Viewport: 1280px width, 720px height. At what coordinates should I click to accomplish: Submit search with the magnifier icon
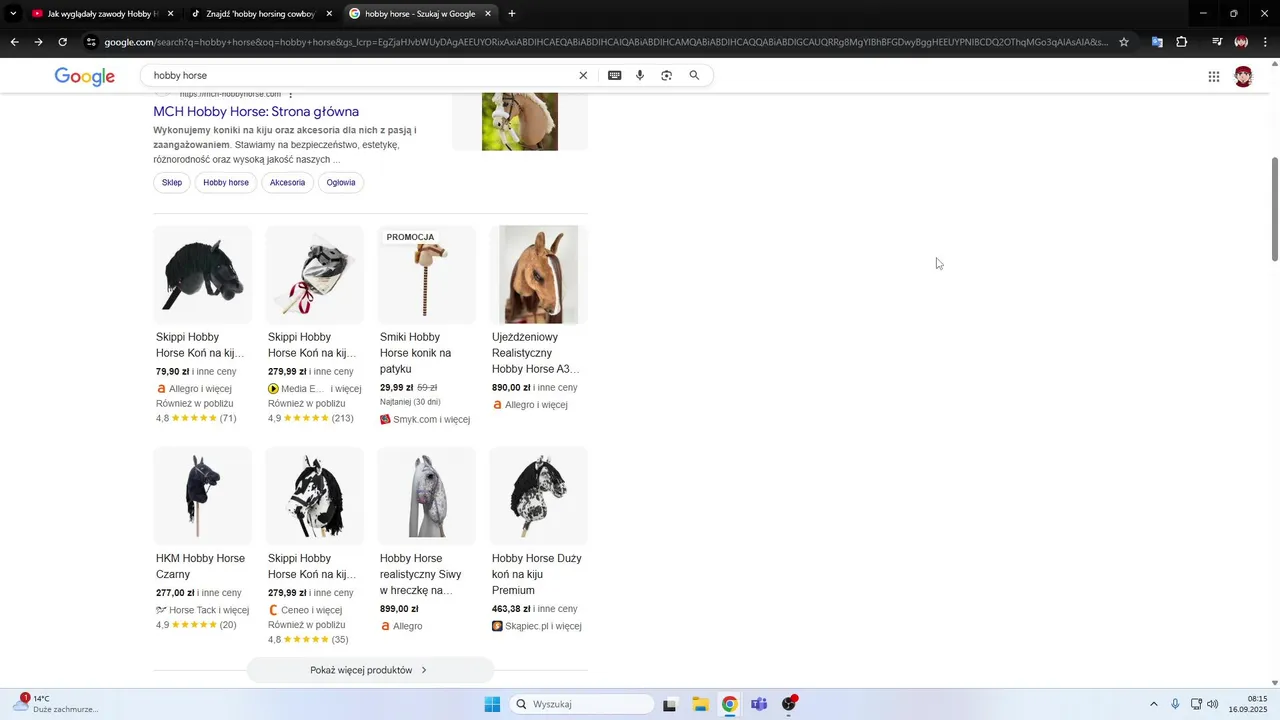point(695,75)
